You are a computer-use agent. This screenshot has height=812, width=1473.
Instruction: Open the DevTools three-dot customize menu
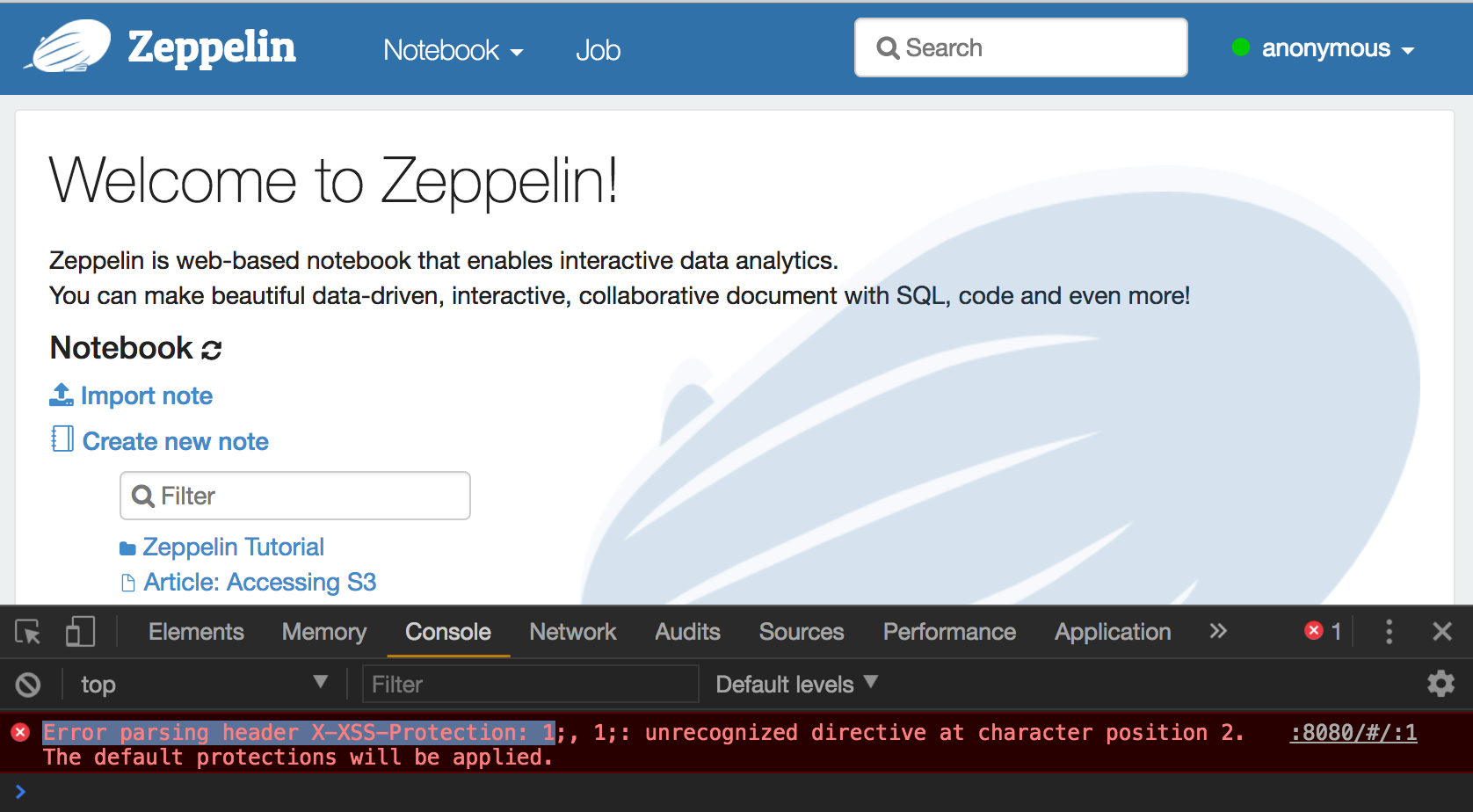pyautogui.click(x=1389, y=632)
